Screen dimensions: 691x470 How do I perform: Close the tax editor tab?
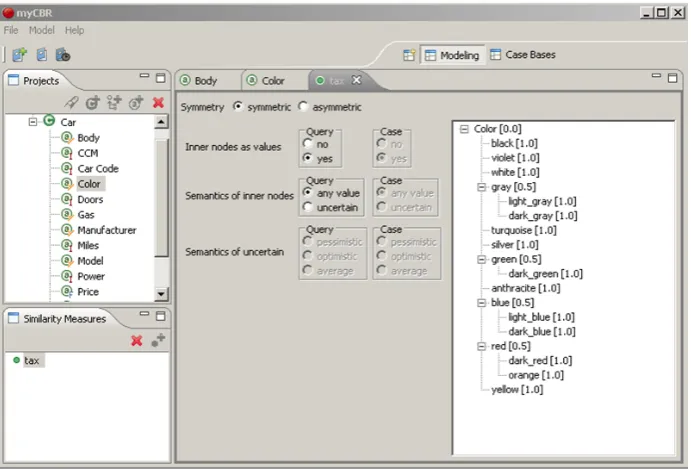tap(357, 80)
